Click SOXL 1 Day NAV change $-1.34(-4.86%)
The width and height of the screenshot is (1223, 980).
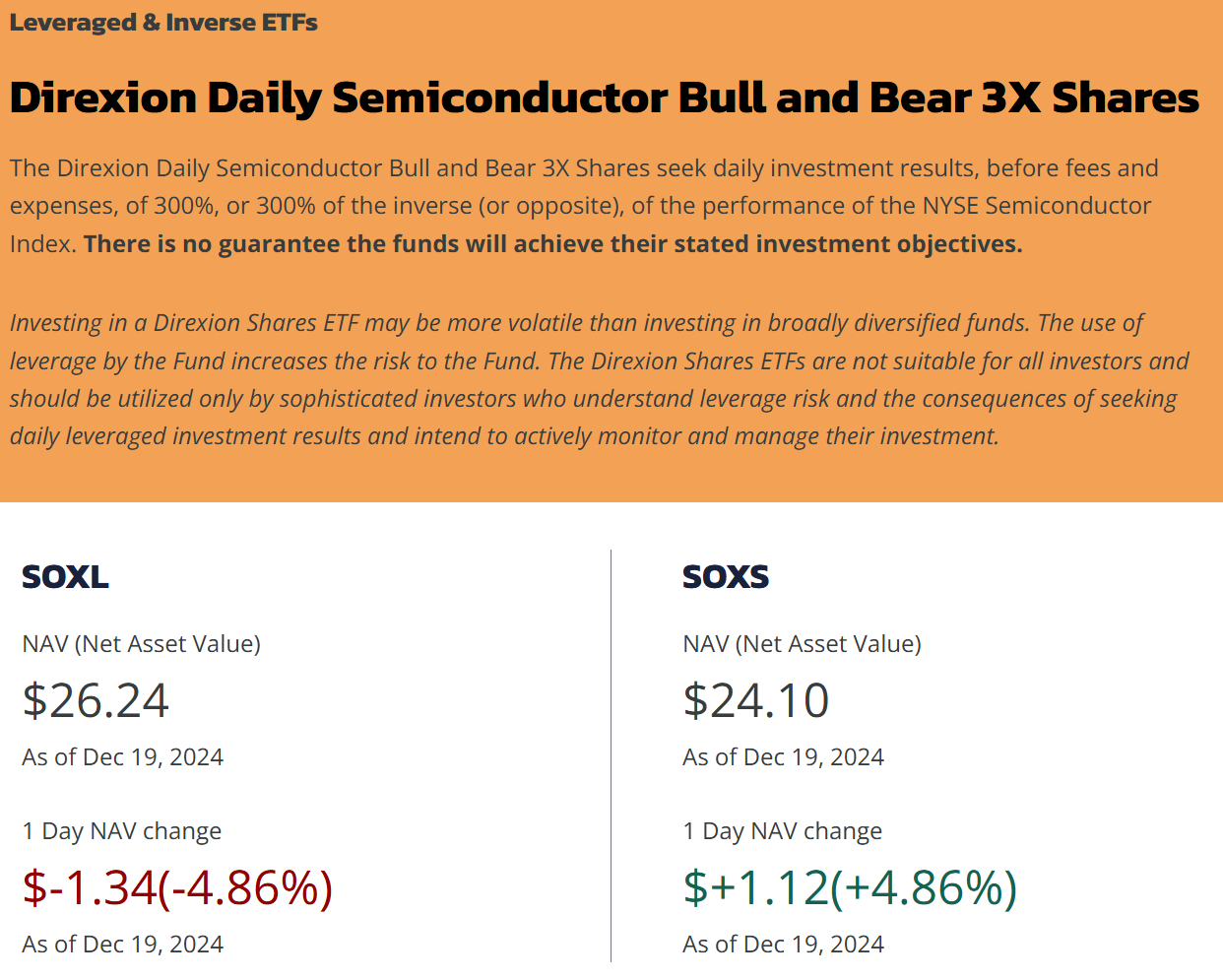tap(177, 887)
